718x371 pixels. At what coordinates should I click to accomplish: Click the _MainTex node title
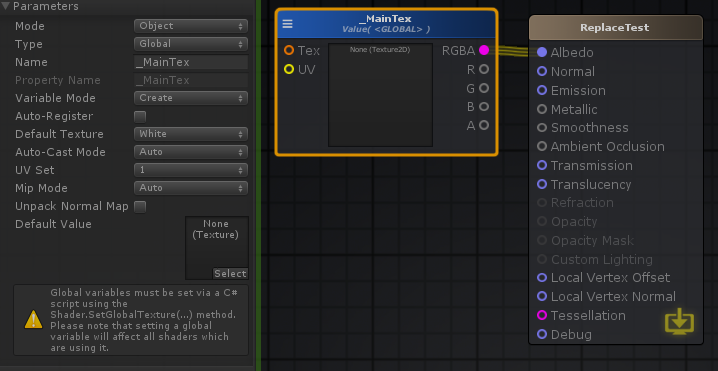(x=385, y=19)
